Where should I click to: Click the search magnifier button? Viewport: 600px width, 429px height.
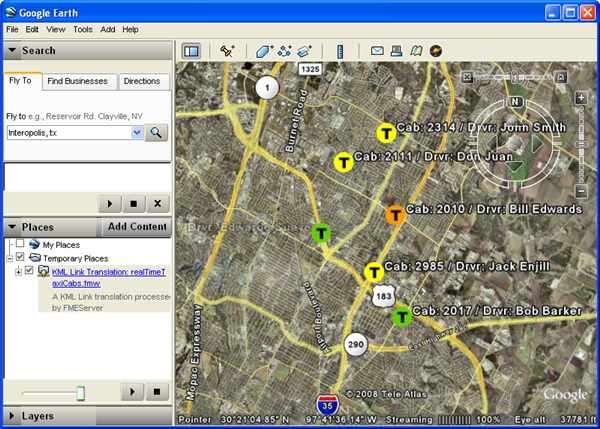[156, 133]
